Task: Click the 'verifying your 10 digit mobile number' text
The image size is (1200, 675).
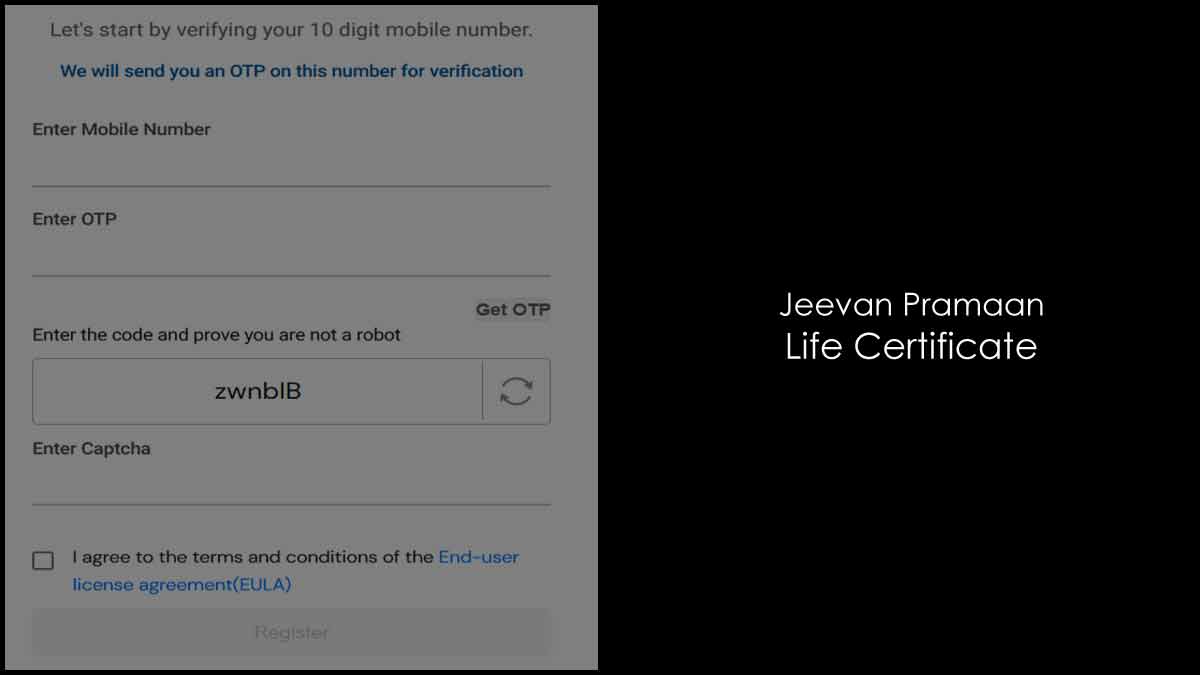Action: click(354, 30)
